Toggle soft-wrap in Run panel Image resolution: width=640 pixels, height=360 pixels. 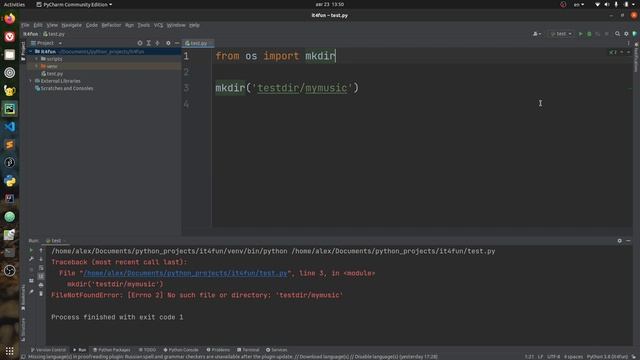41,268
